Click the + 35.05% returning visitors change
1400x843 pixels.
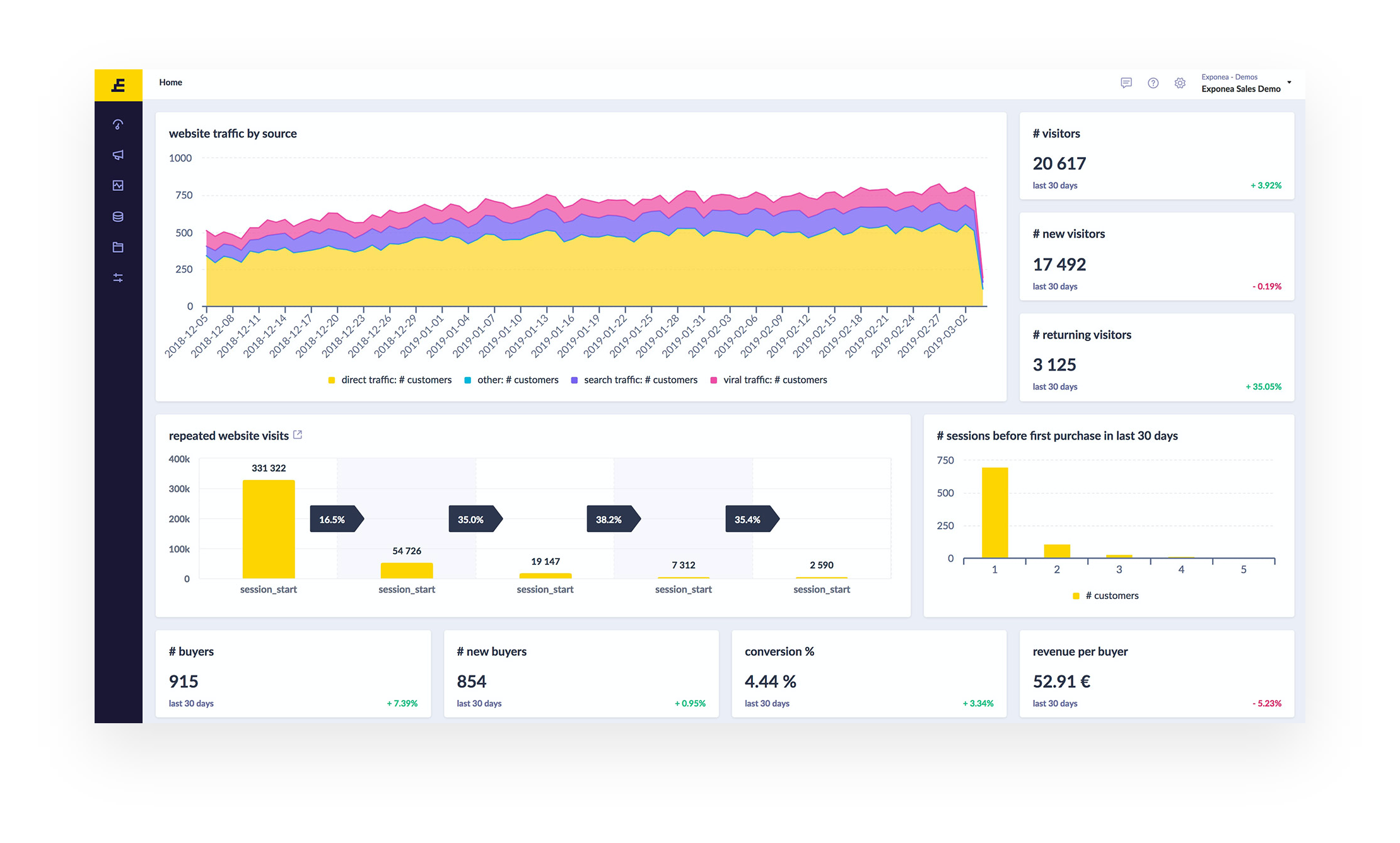point(1263,387)
